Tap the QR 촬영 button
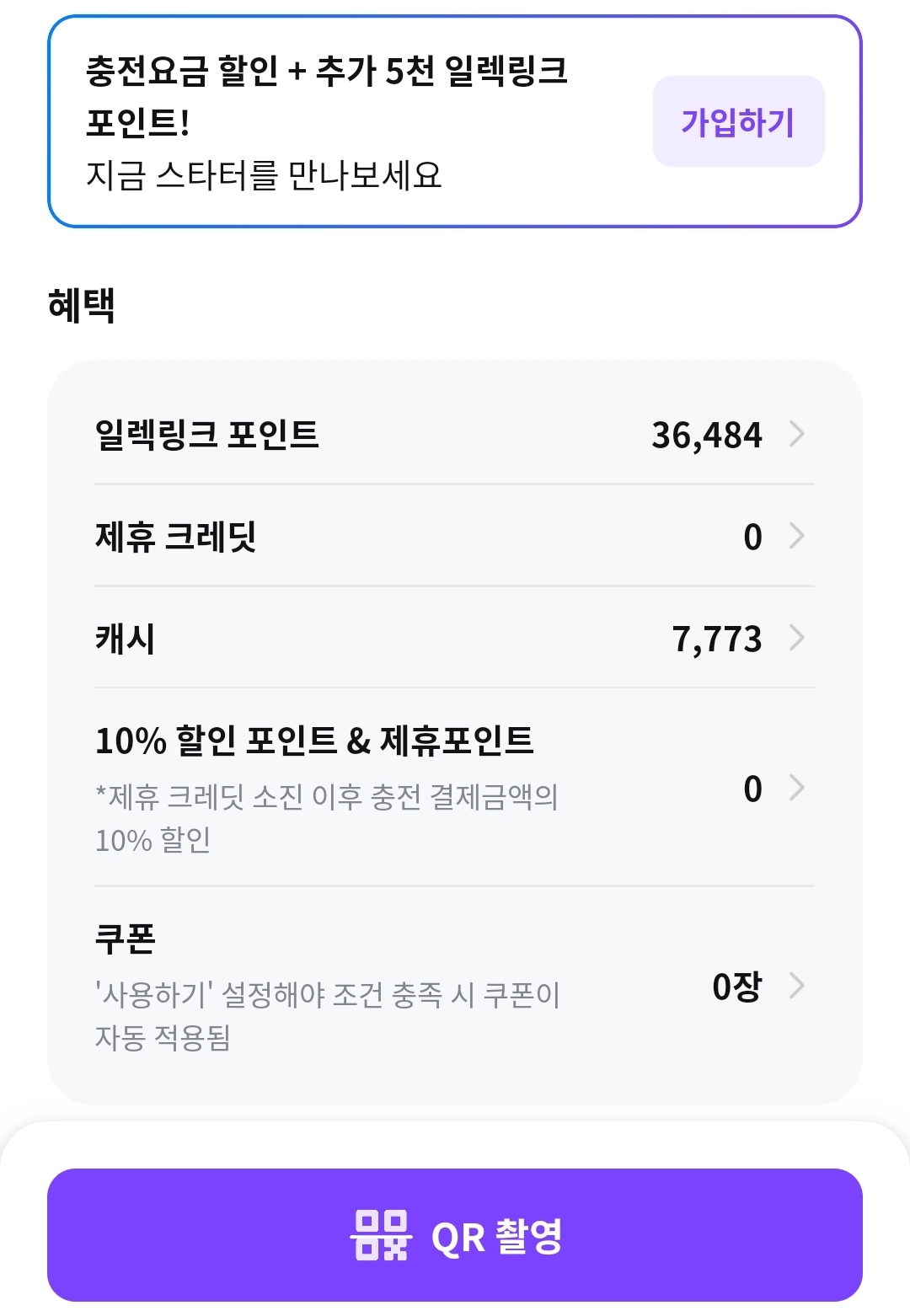 coord(455,1234)
